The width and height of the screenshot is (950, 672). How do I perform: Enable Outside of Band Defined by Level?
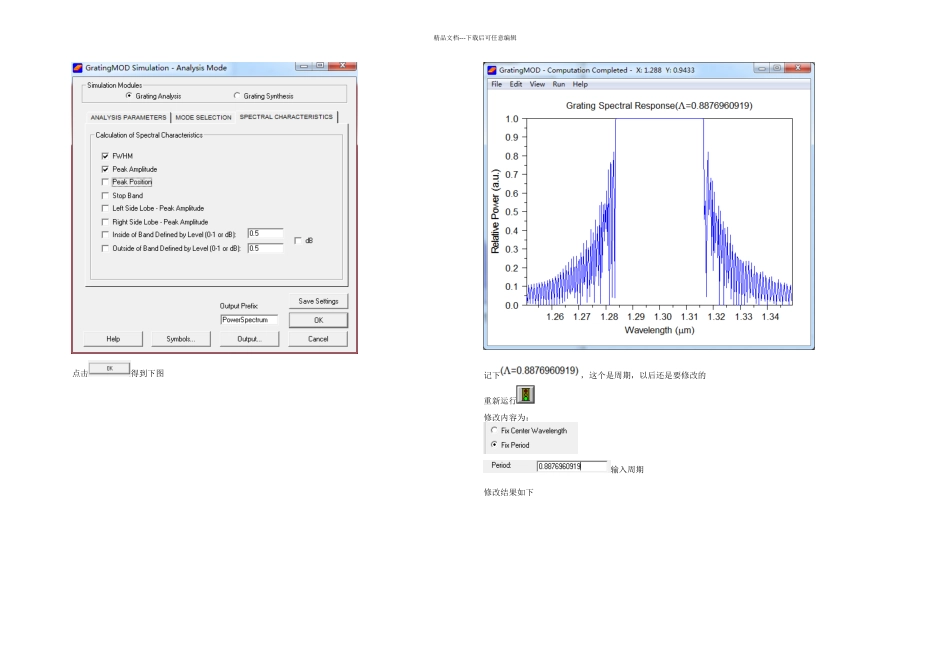[105, 248]
